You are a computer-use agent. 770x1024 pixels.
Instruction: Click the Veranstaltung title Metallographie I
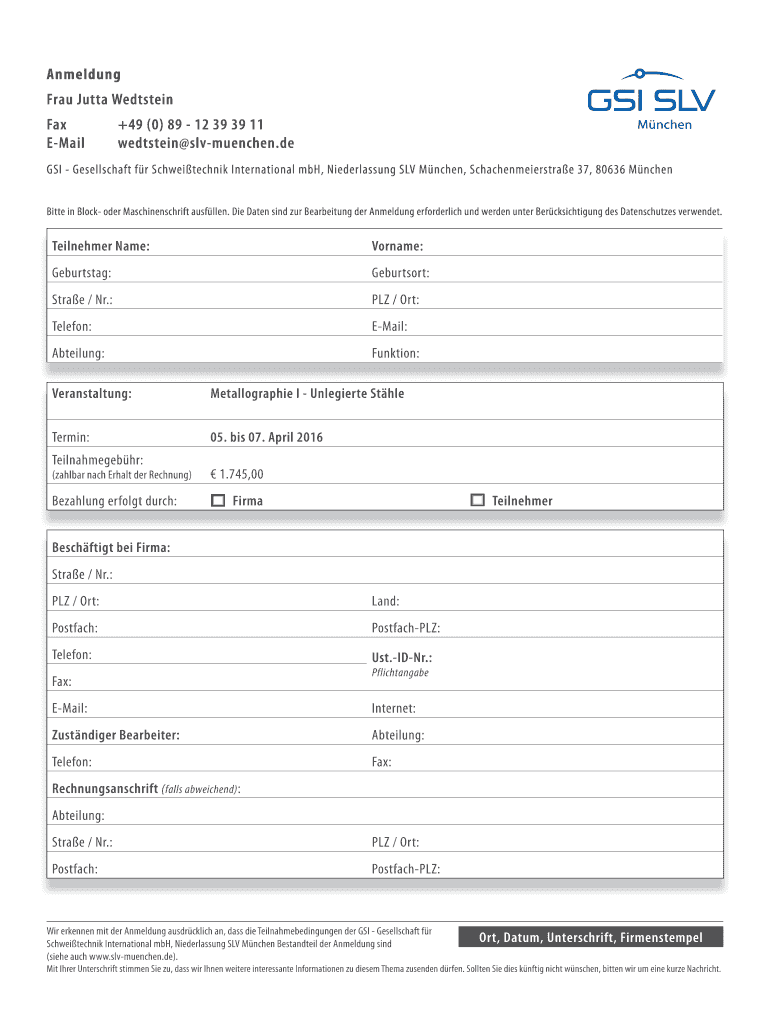click(x=307, y=394)
